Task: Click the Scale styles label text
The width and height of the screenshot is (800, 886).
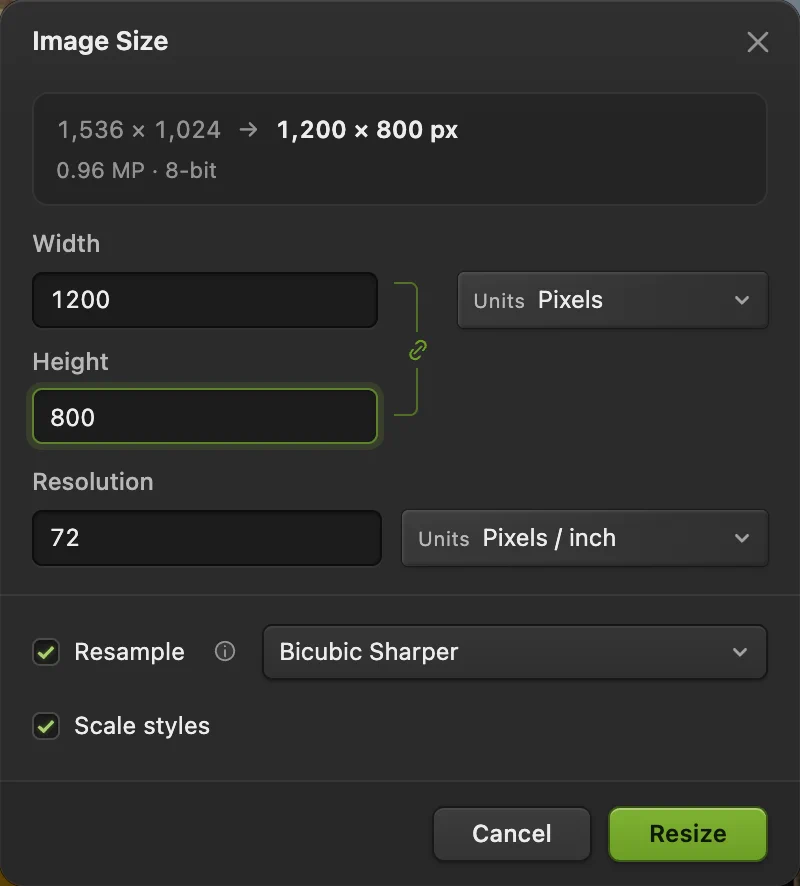Action: click(x=142, y=726)
